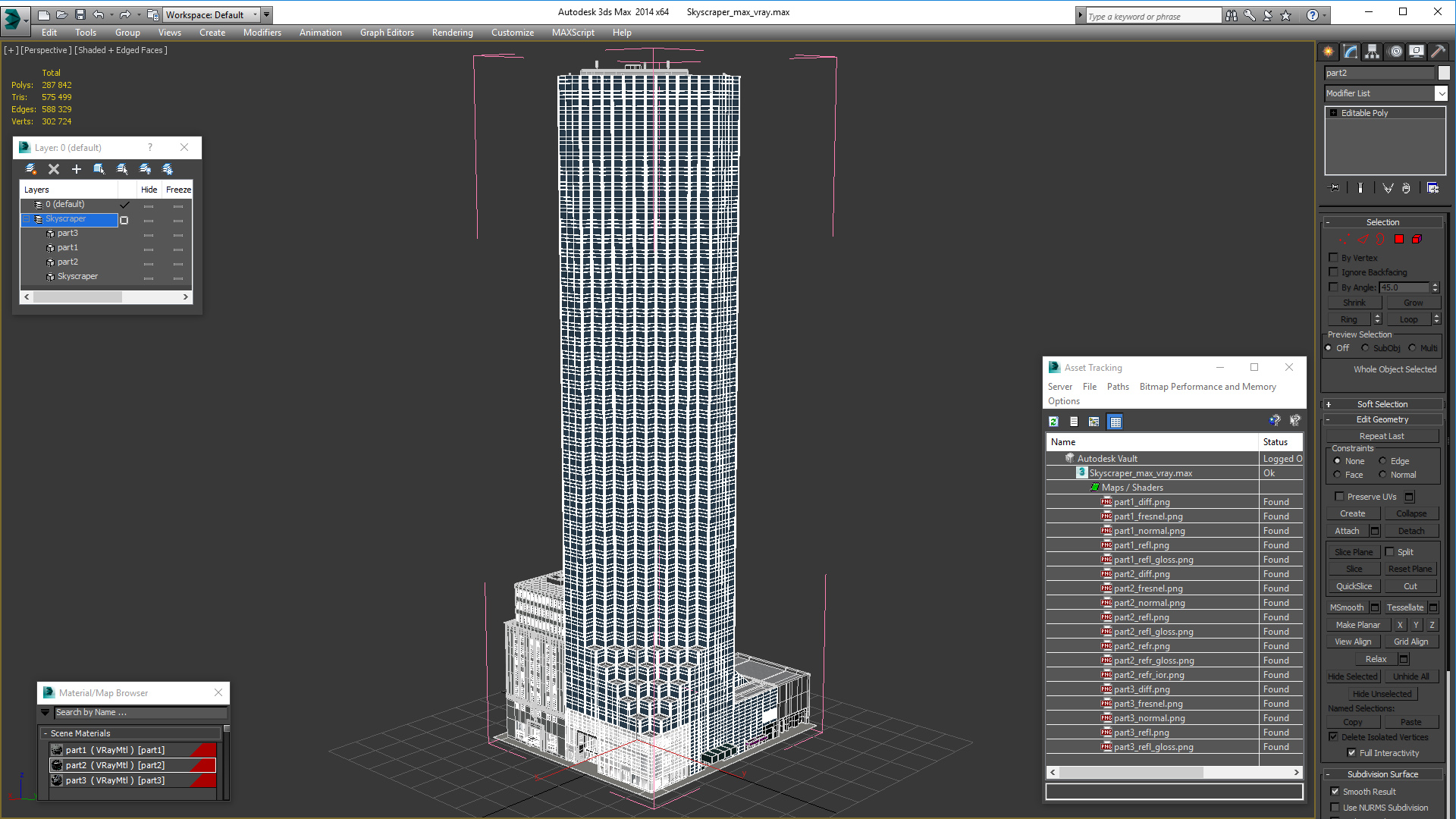This screenshot has height=819, width=1456.
Task: Open the Graph Editors menu
Action: (x=387, y=33)
